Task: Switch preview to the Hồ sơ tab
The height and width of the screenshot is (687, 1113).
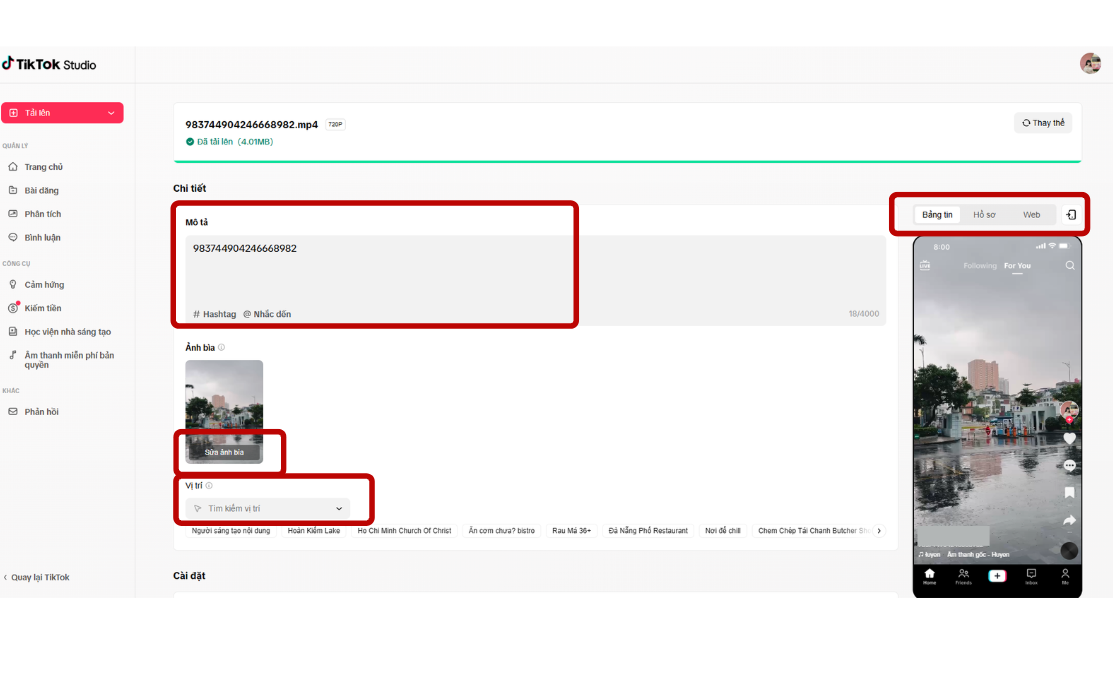Action: coord(984,214)
